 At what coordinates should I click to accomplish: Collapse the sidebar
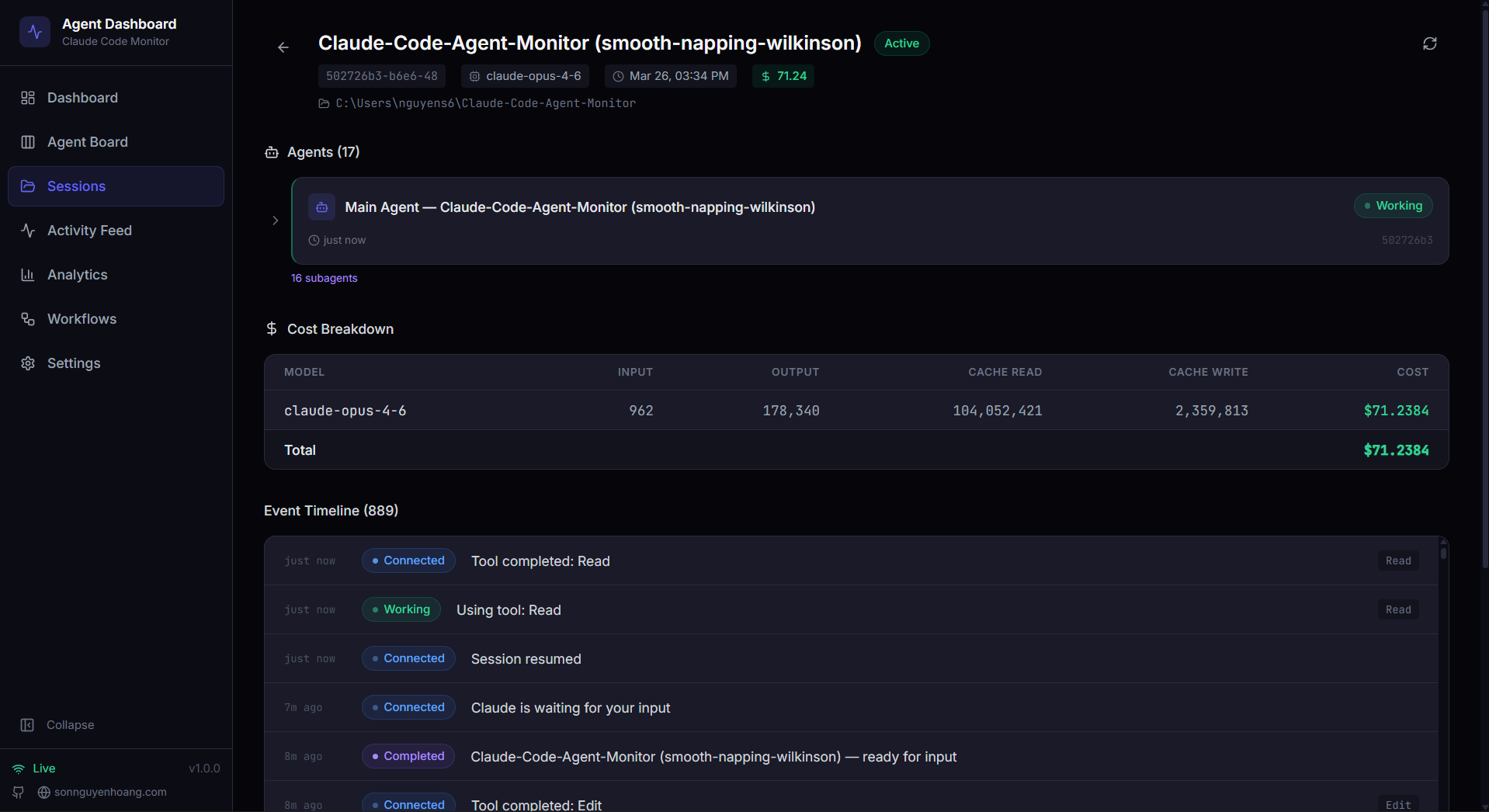tap(57, 725)
